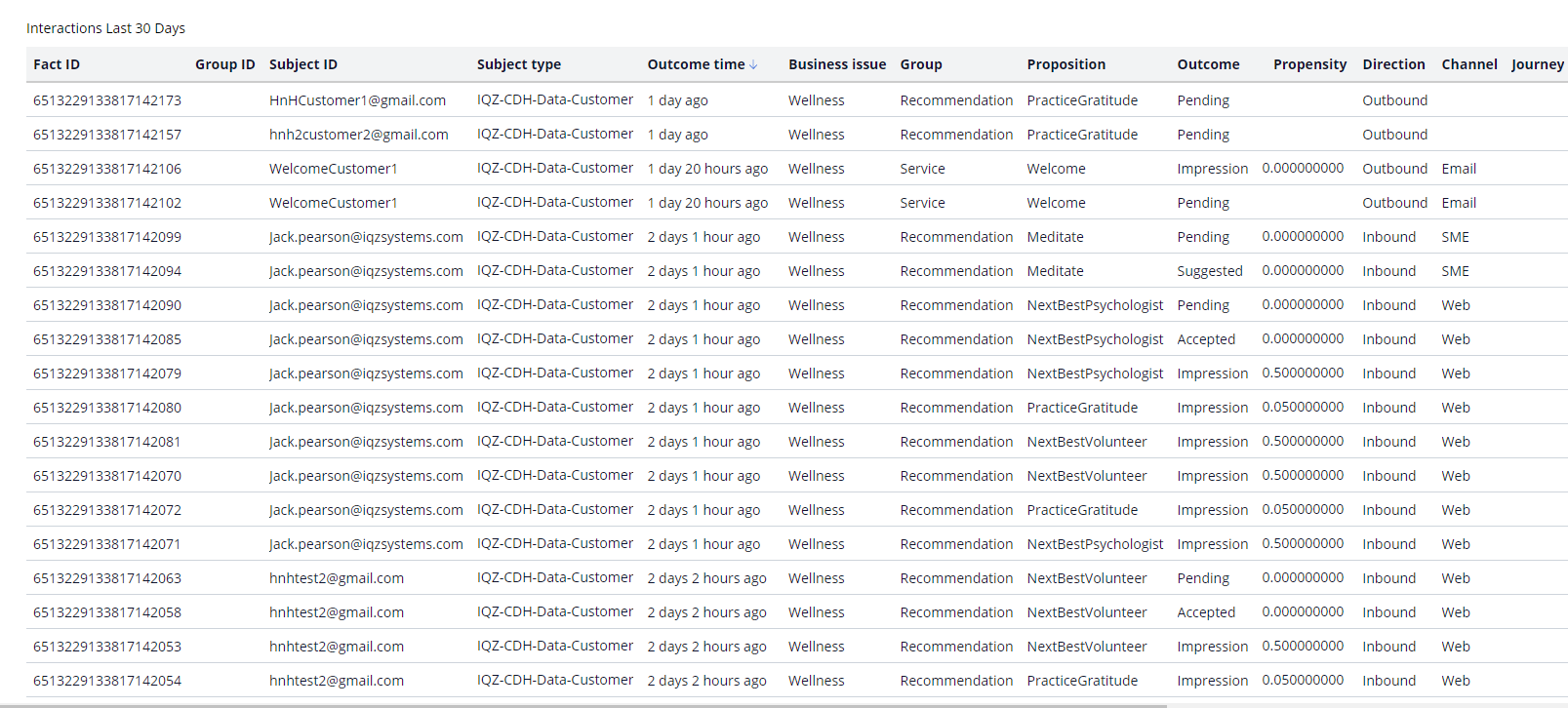Click the hnh2customer2@gmail.com subject cell
1568x708 pixels.
coord(358,135)
